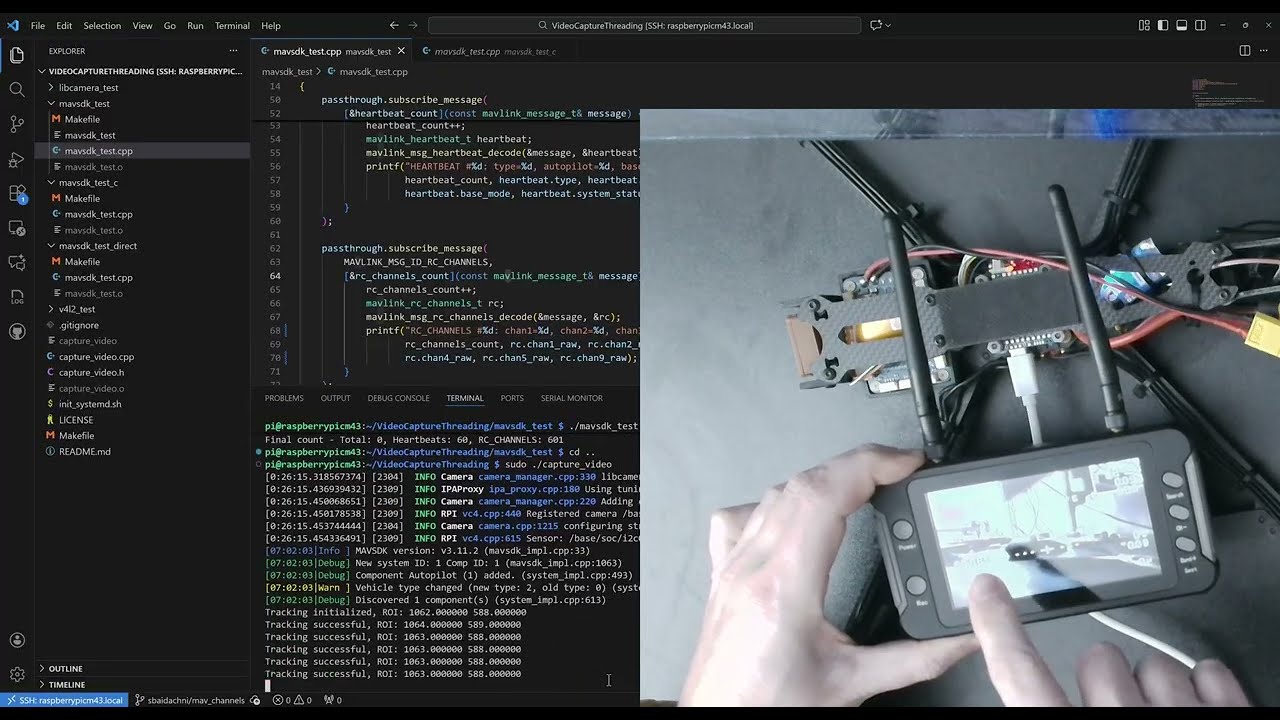Open the View menu
This screenshot has width=1280, height=720.
point(143,25)
